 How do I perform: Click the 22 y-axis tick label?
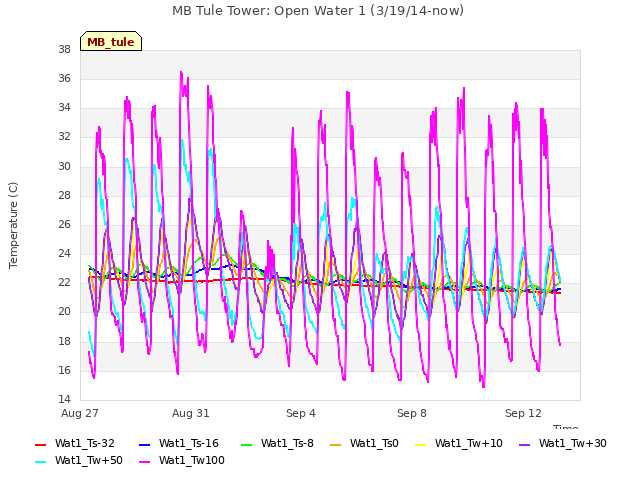click(64, 282)
